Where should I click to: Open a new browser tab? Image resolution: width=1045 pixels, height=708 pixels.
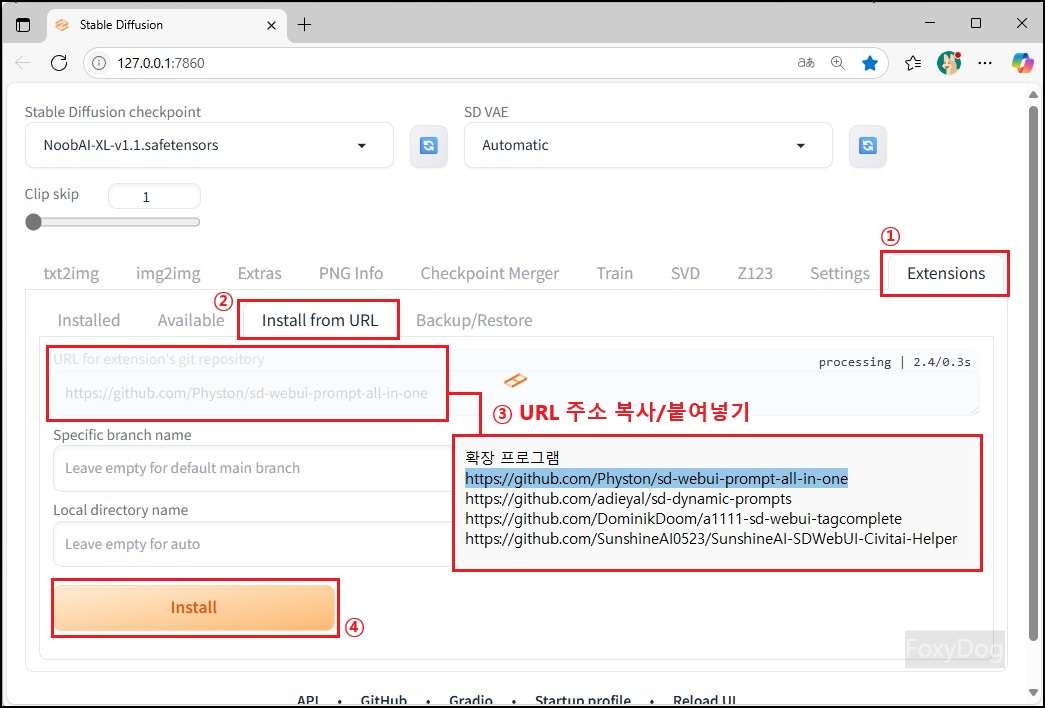tap(305, 25)
